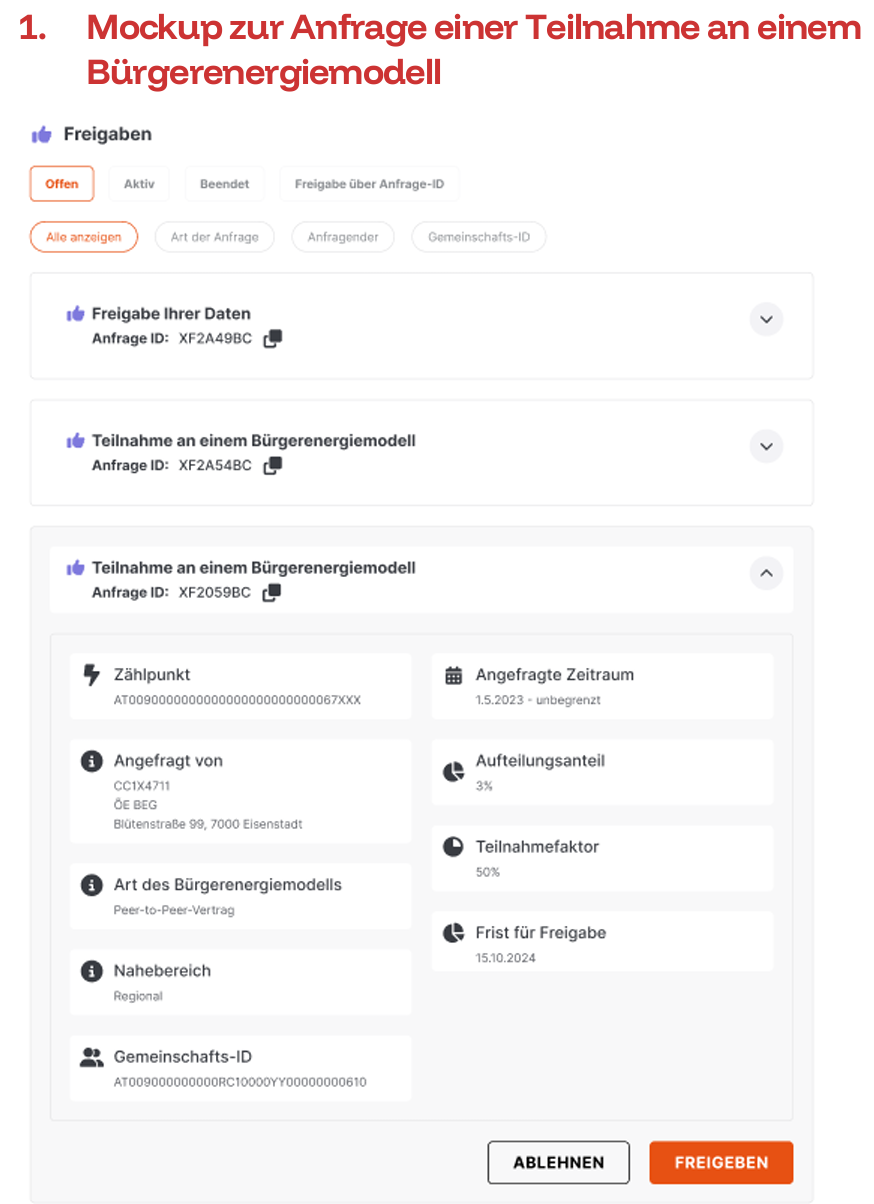The image size is (874, 1204).
Task: Click the Zählpunkt lightning bolt icon
Action: click(x=91, y=675)
